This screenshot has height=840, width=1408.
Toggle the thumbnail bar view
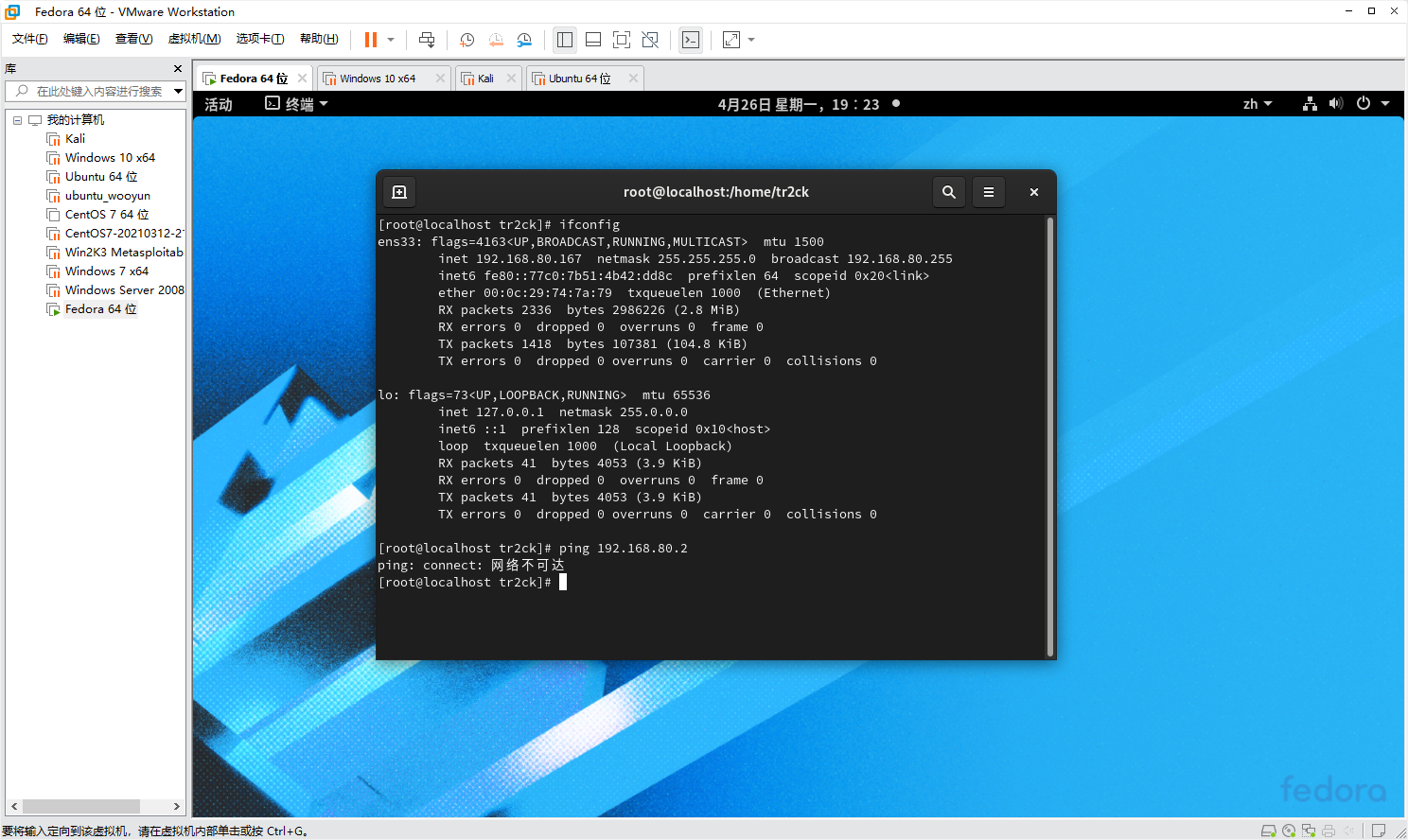(x=593, y=40)
